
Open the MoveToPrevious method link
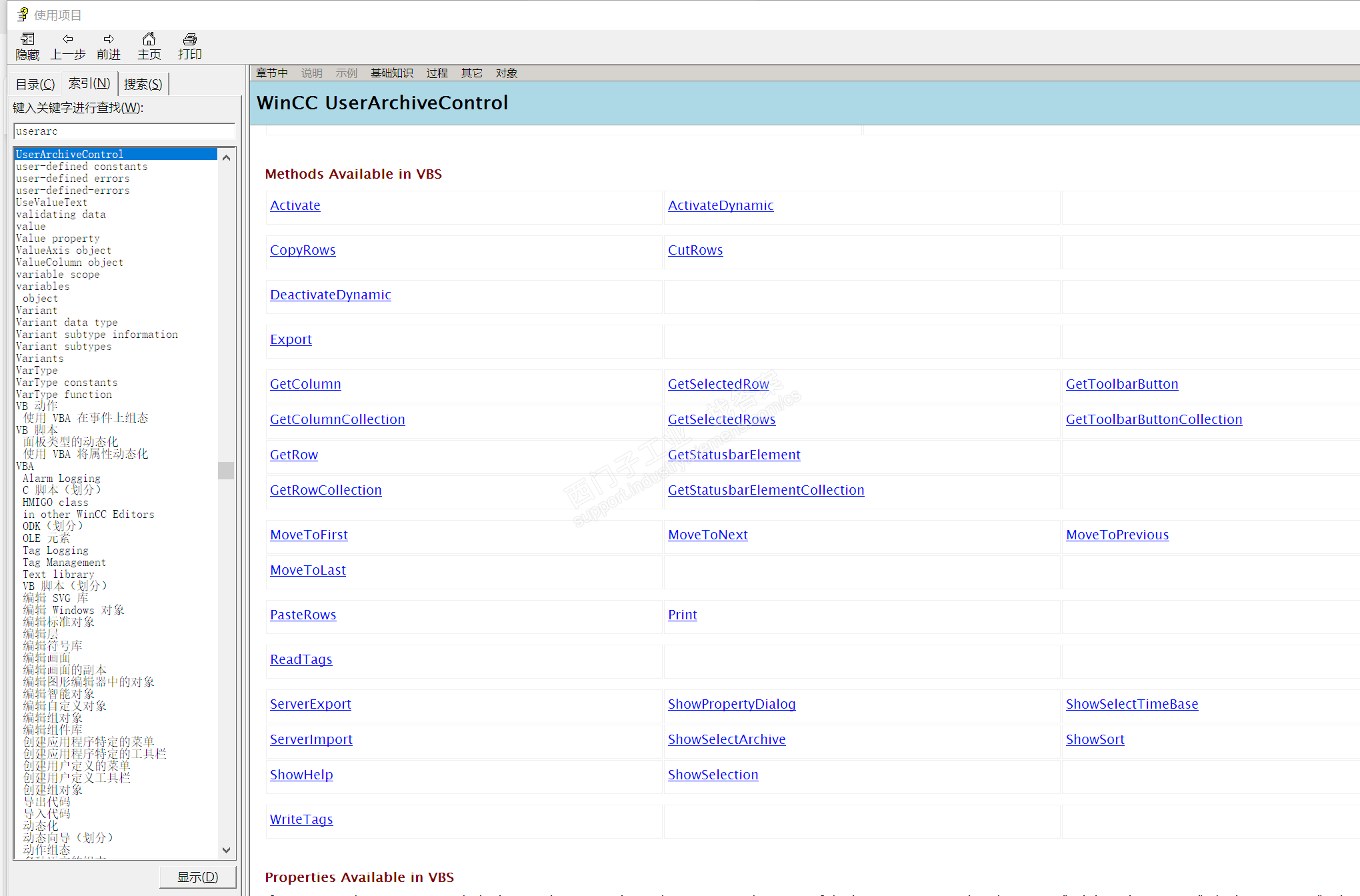pos(1117,535)
